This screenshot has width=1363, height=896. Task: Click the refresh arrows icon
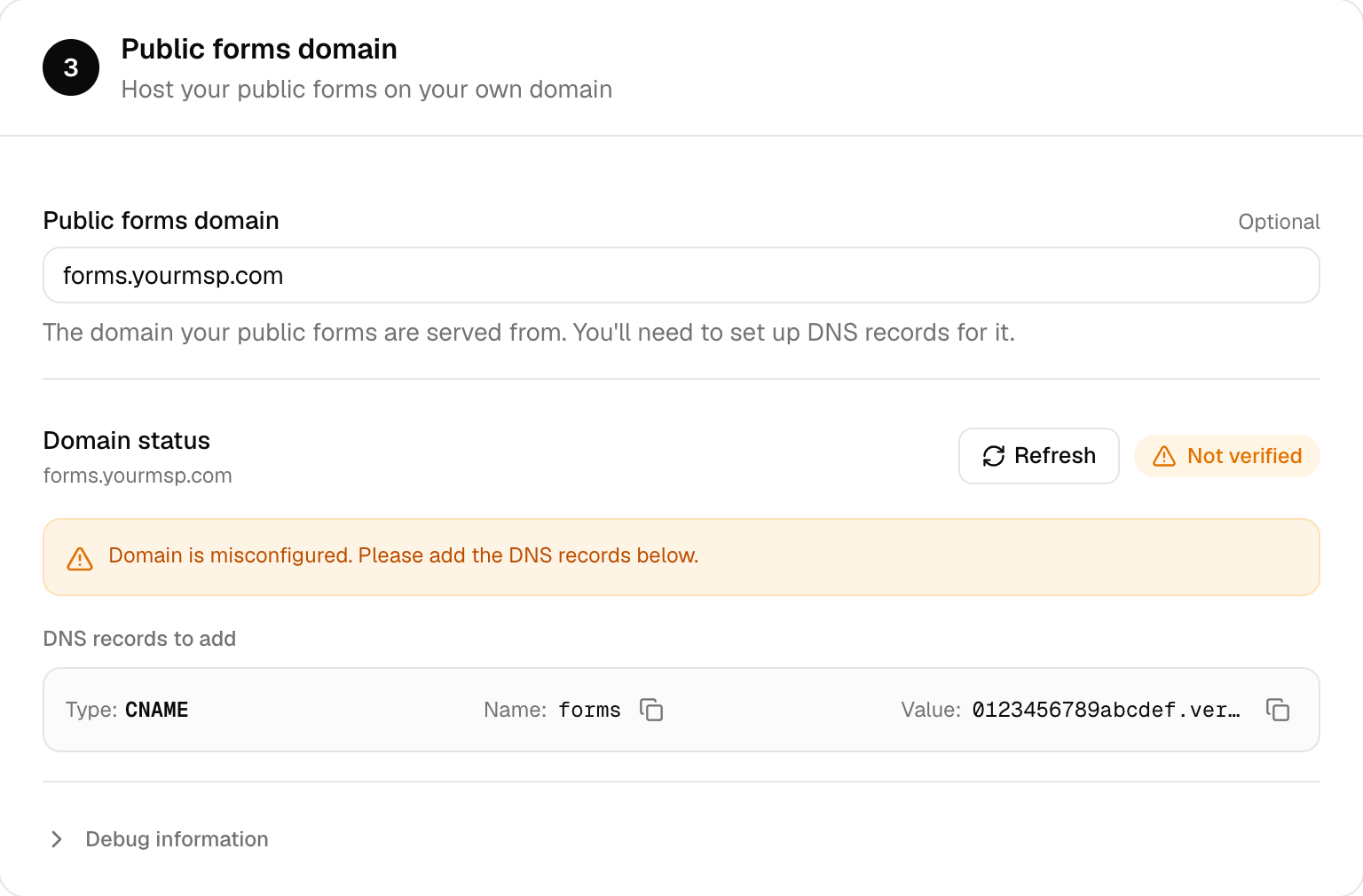[994, 456]
